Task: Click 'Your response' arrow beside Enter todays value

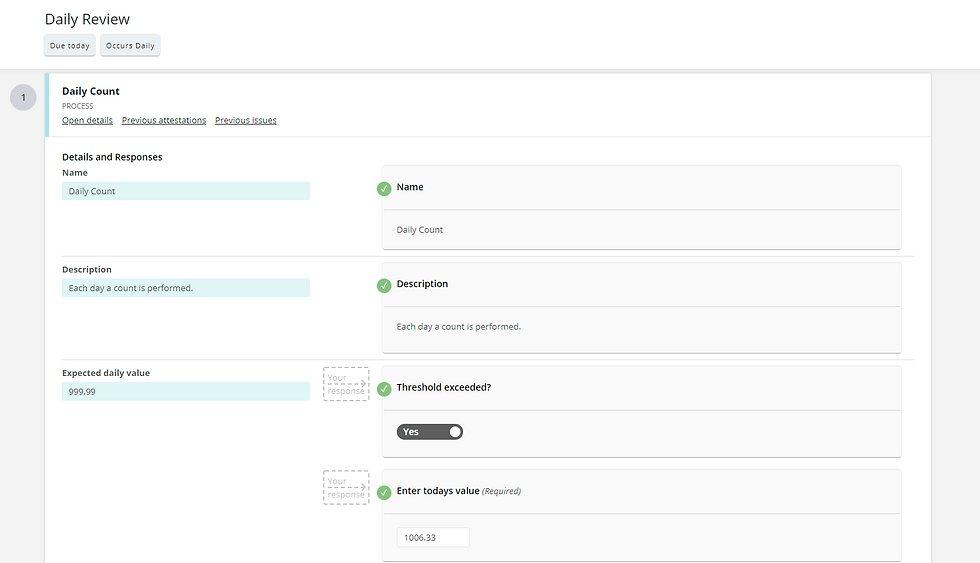Action: pyautogui.click(x=346, y=487)
